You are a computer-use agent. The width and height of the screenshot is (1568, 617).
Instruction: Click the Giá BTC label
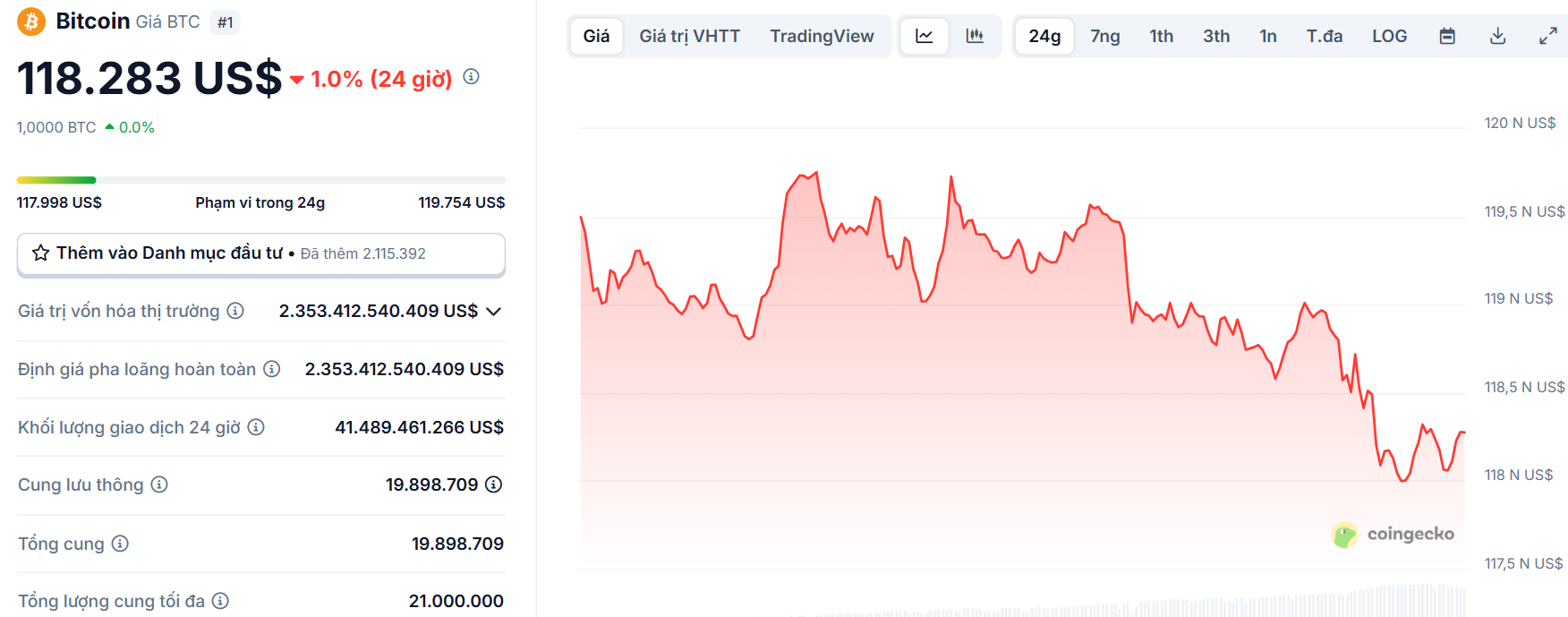pos(168,21)
